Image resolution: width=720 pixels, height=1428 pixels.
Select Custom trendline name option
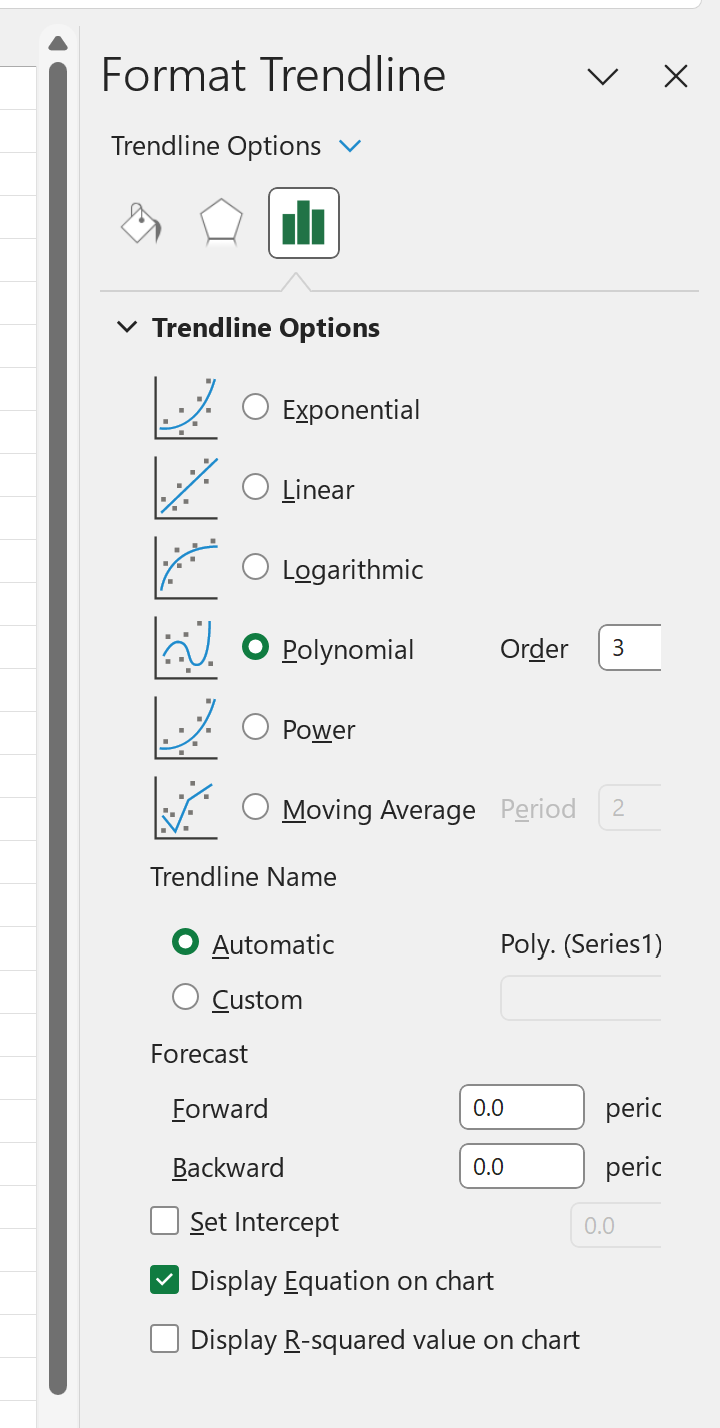pyautogui.click(x=186, y=997)
